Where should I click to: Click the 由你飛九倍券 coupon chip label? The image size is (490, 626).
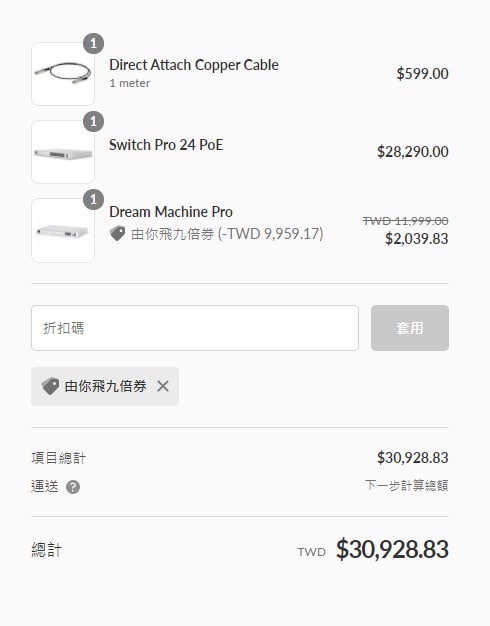click(x=105, y=386)
